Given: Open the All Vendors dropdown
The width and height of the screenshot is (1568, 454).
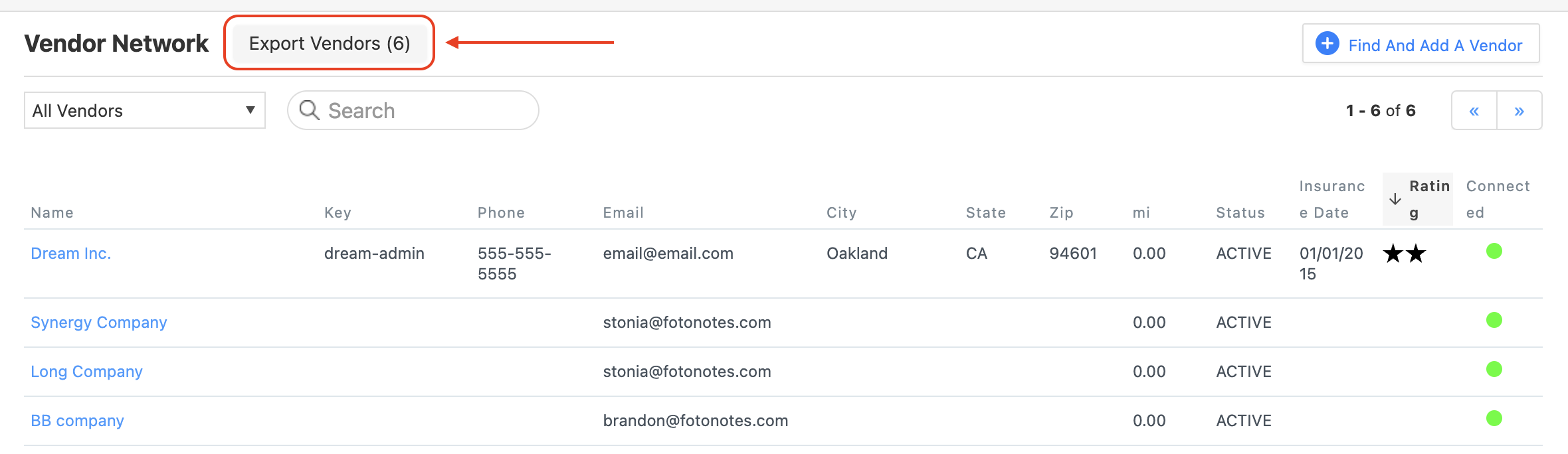Looking at the screenshot, I should click(144, 110).
